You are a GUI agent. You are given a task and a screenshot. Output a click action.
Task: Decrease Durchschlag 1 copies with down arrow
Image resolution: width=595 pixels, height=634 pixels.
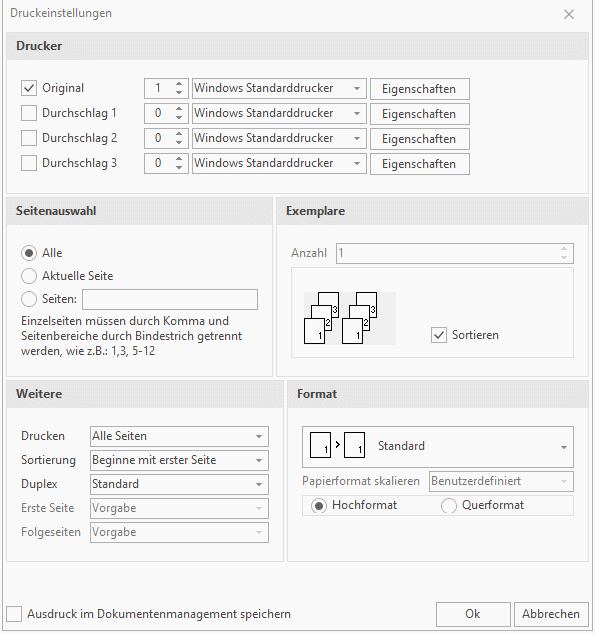point(179,118)
